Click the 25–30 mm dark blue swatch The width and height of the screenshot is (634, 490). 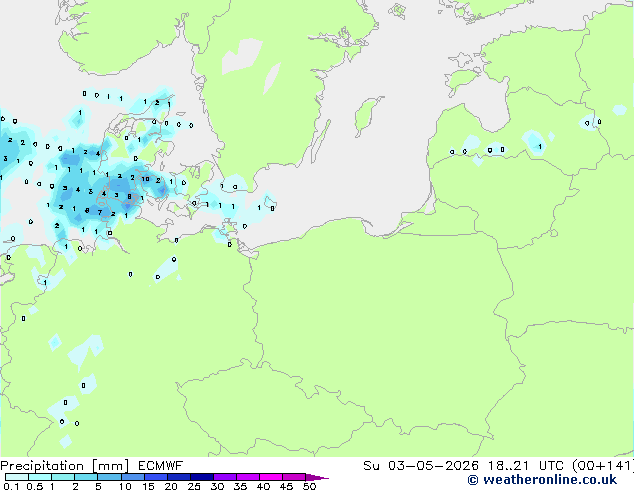pyautogui.click(x=201, y=477)
